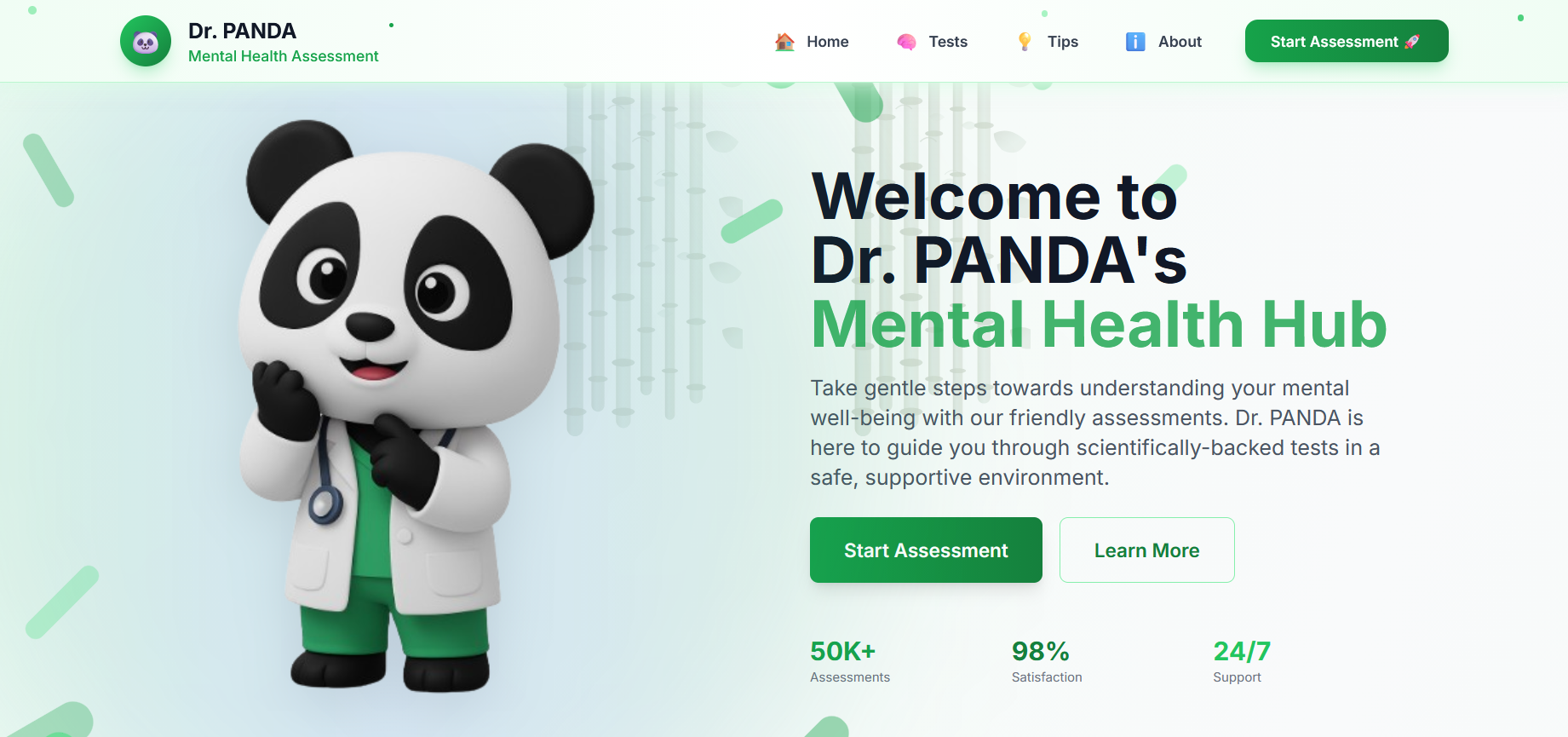Screen dimensions: 1568x737
Task: Click the rocket icon in the header button
Action: 1412,41
